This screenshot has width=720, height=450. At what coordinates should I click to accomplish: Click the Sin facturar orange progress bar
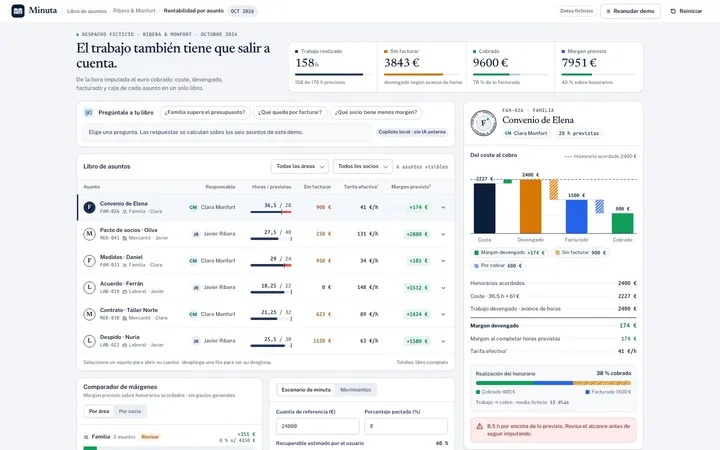(422, 74)
